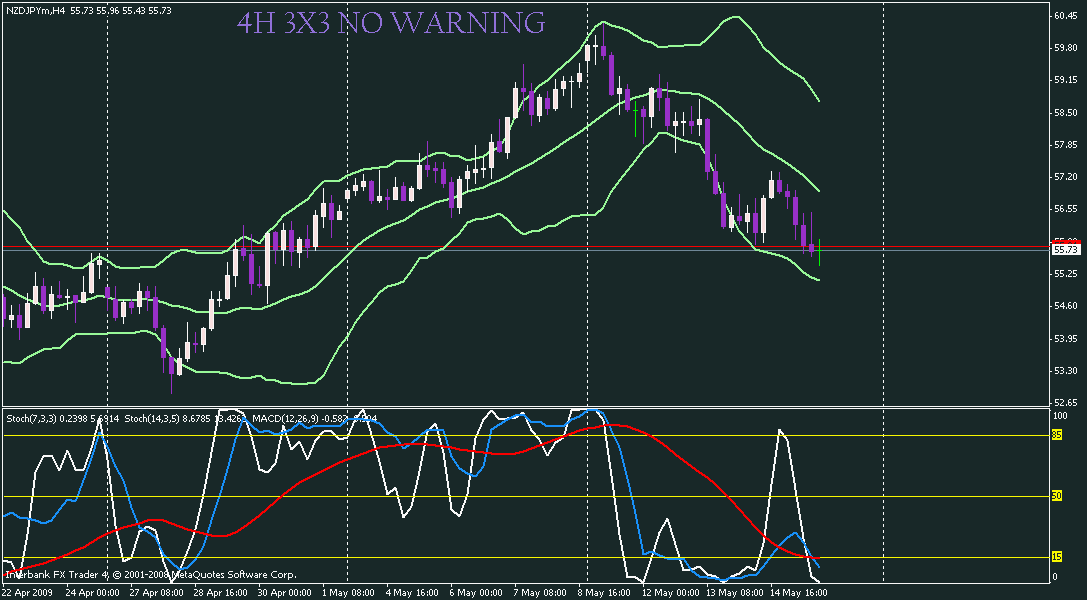Screen dimensions: 1087x600
Task: Click the '27 Apr 08:00' time label
Action: pyautogui.click(x=157, y=593)
